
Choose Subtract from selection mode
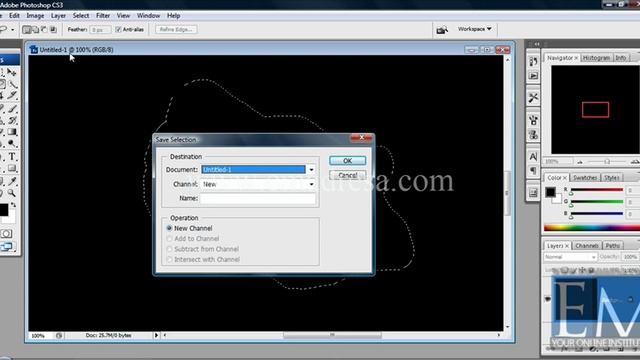[x=44, y=30]
